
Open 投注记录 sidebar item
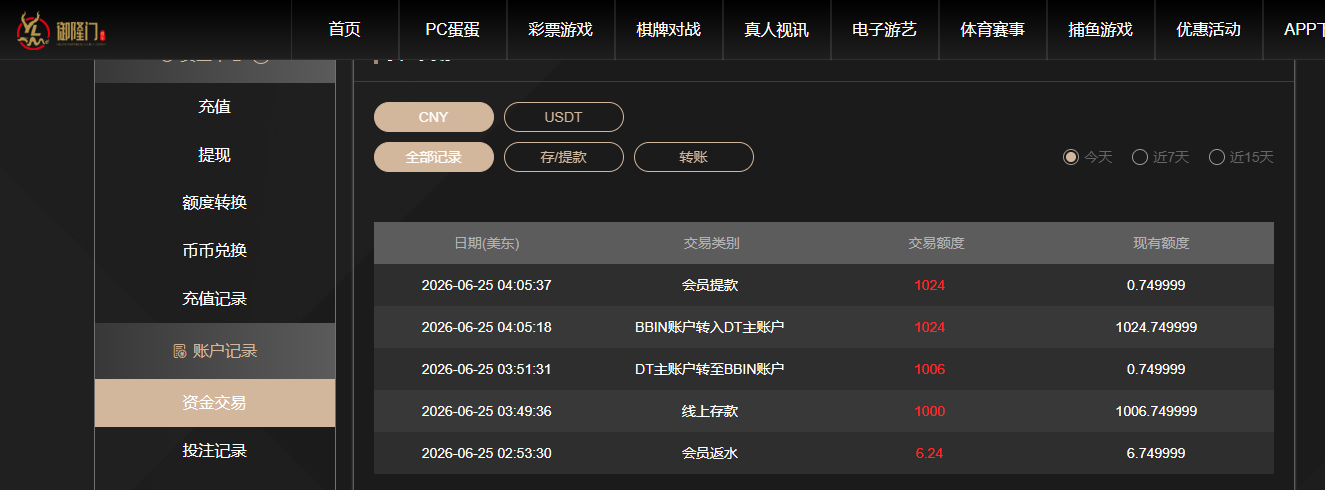click(215, 451)
